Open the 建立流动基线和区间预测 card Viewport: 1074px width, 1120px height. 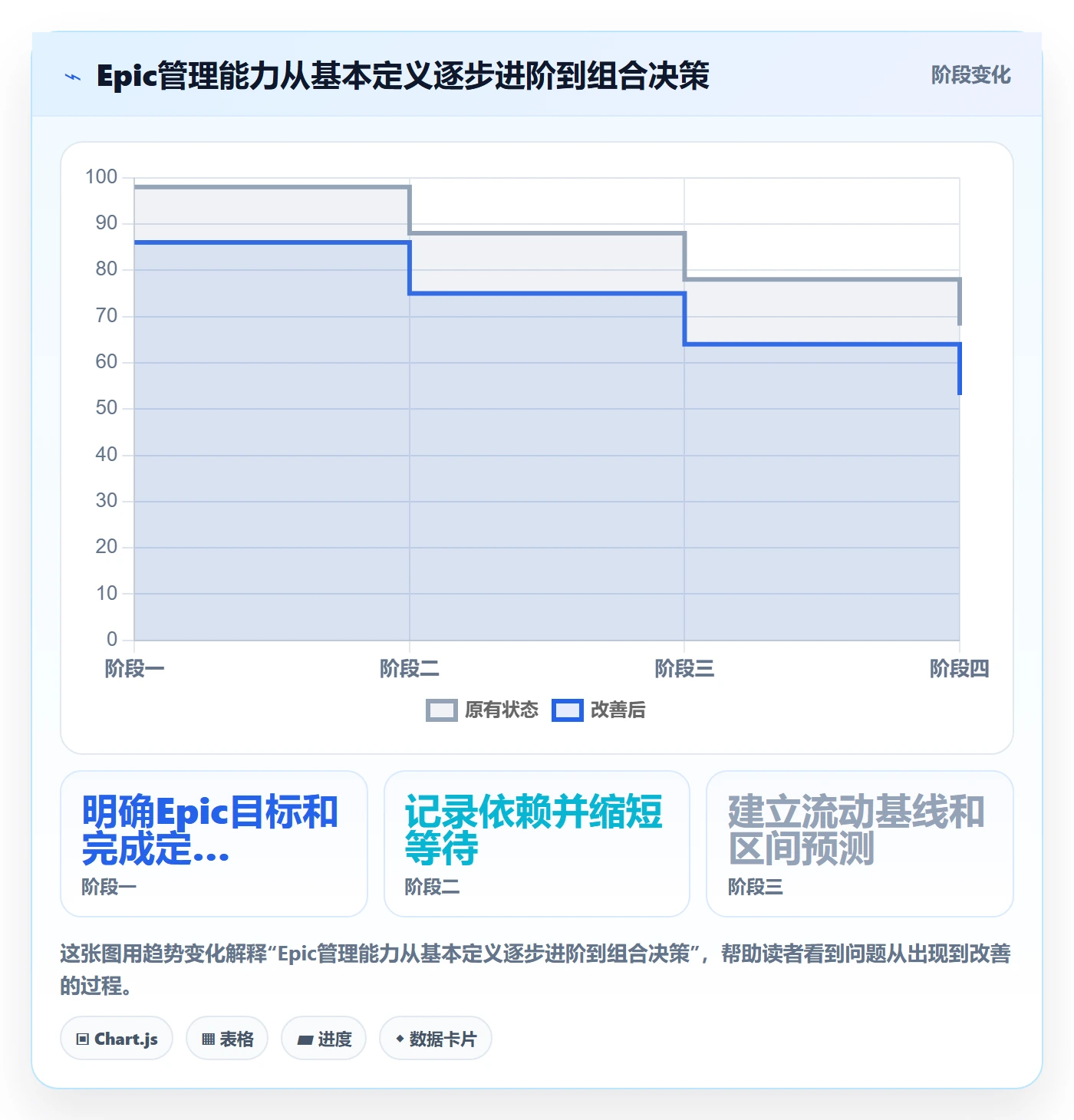coord(860,844)
